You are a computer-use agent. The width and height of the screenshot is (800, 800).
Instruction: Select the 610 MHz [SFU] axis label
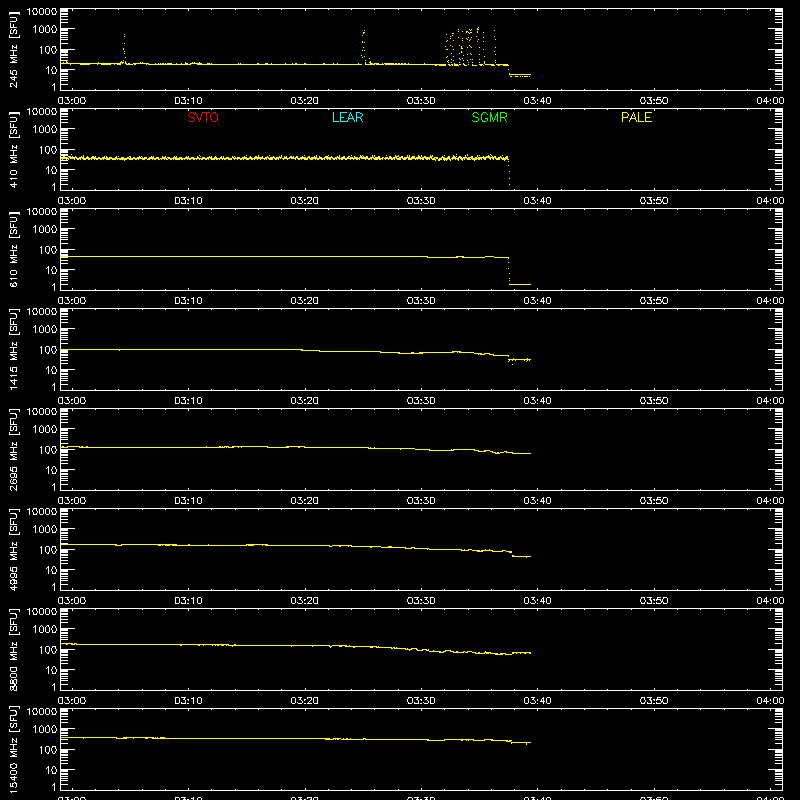click(x=14, y=249)
